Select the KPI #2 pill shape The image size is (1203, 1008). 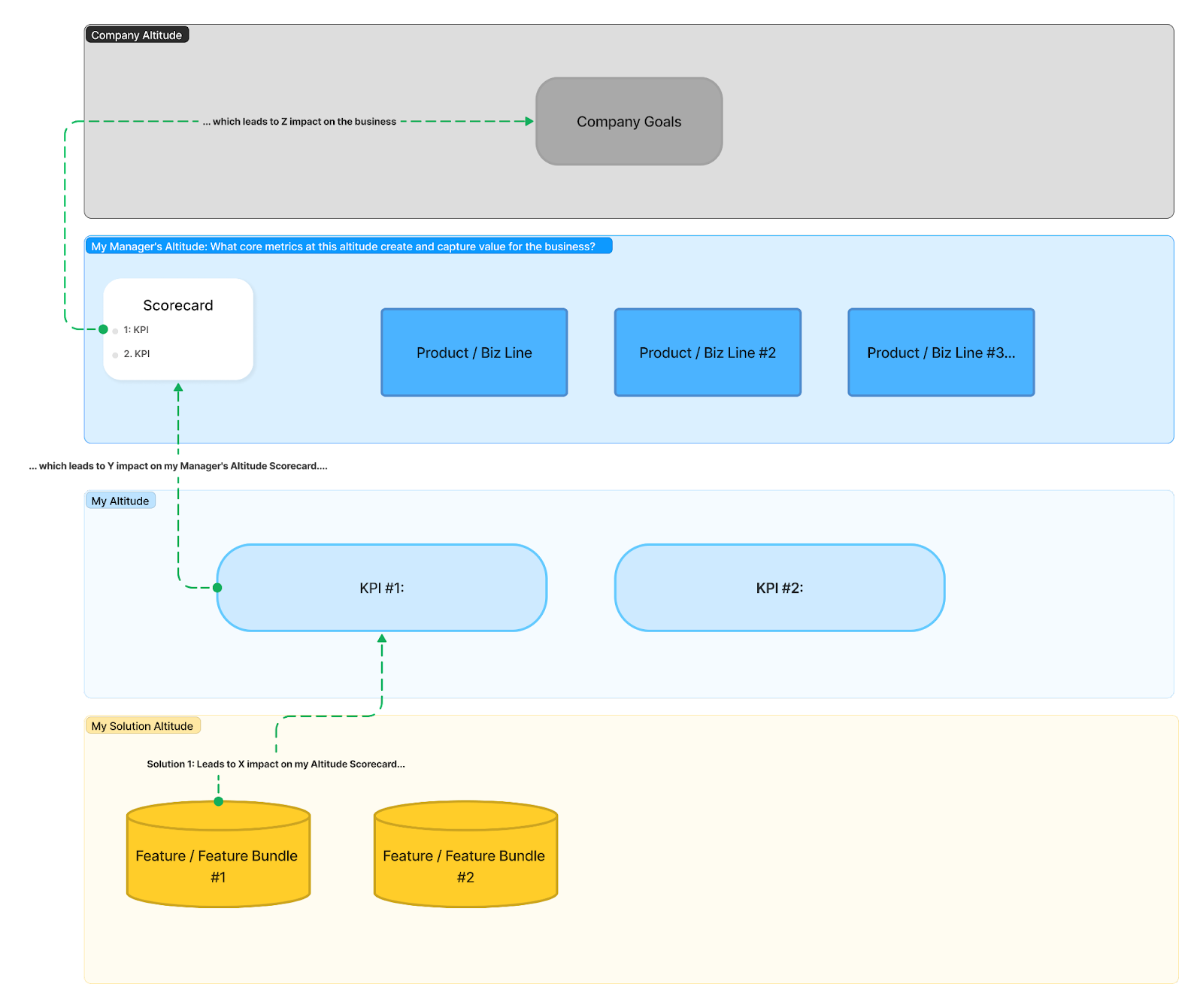(780, 588)
